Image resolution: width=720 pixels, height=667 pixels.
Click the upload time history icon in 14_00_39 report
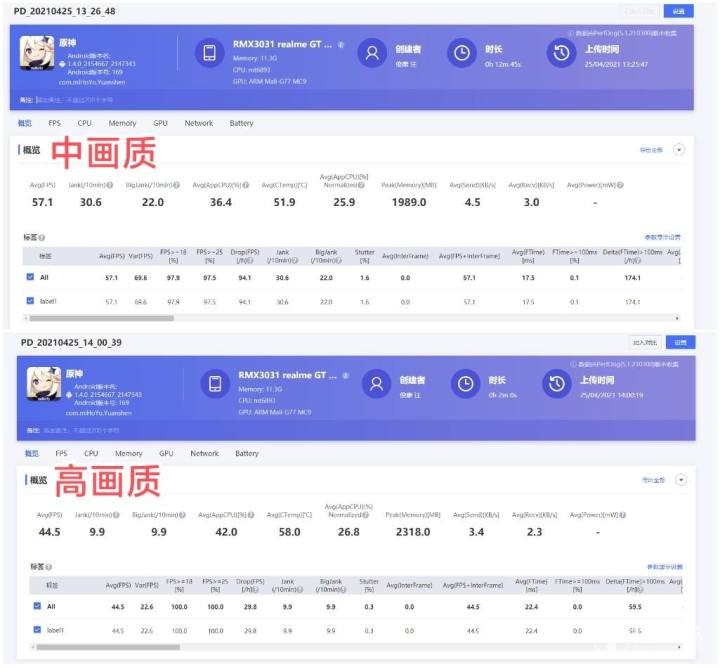click(557, 384)
